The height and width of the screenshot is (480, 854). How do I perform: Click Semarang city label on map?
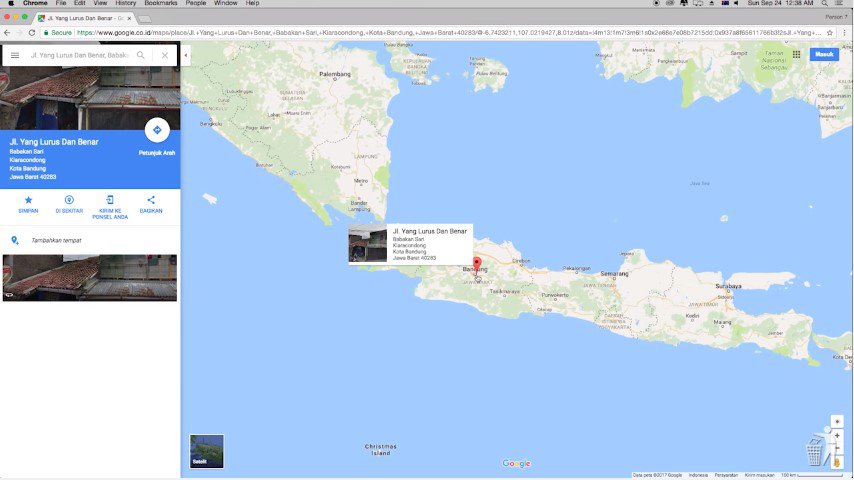[614, 274]
